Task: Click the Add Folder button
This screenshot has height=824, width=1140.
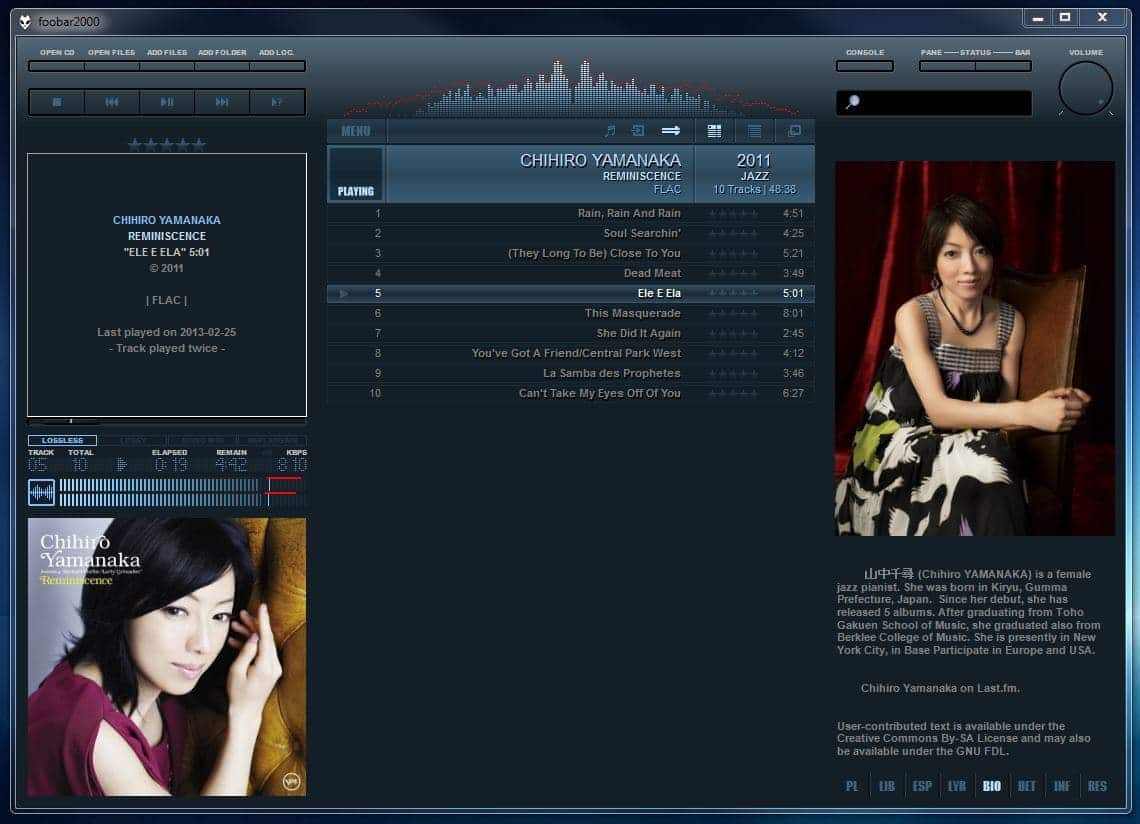Action: coord(222,66)
